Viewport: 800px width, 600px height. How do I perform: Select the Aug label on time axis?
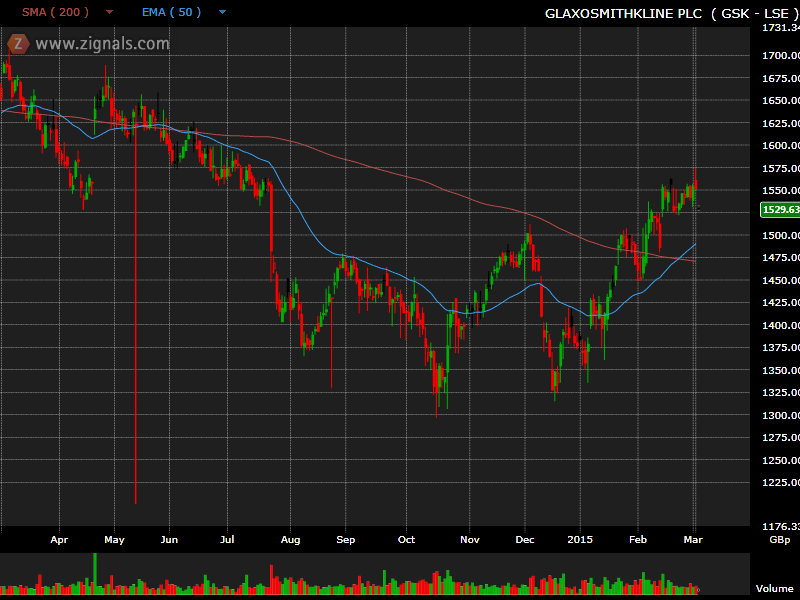(291, 539)
